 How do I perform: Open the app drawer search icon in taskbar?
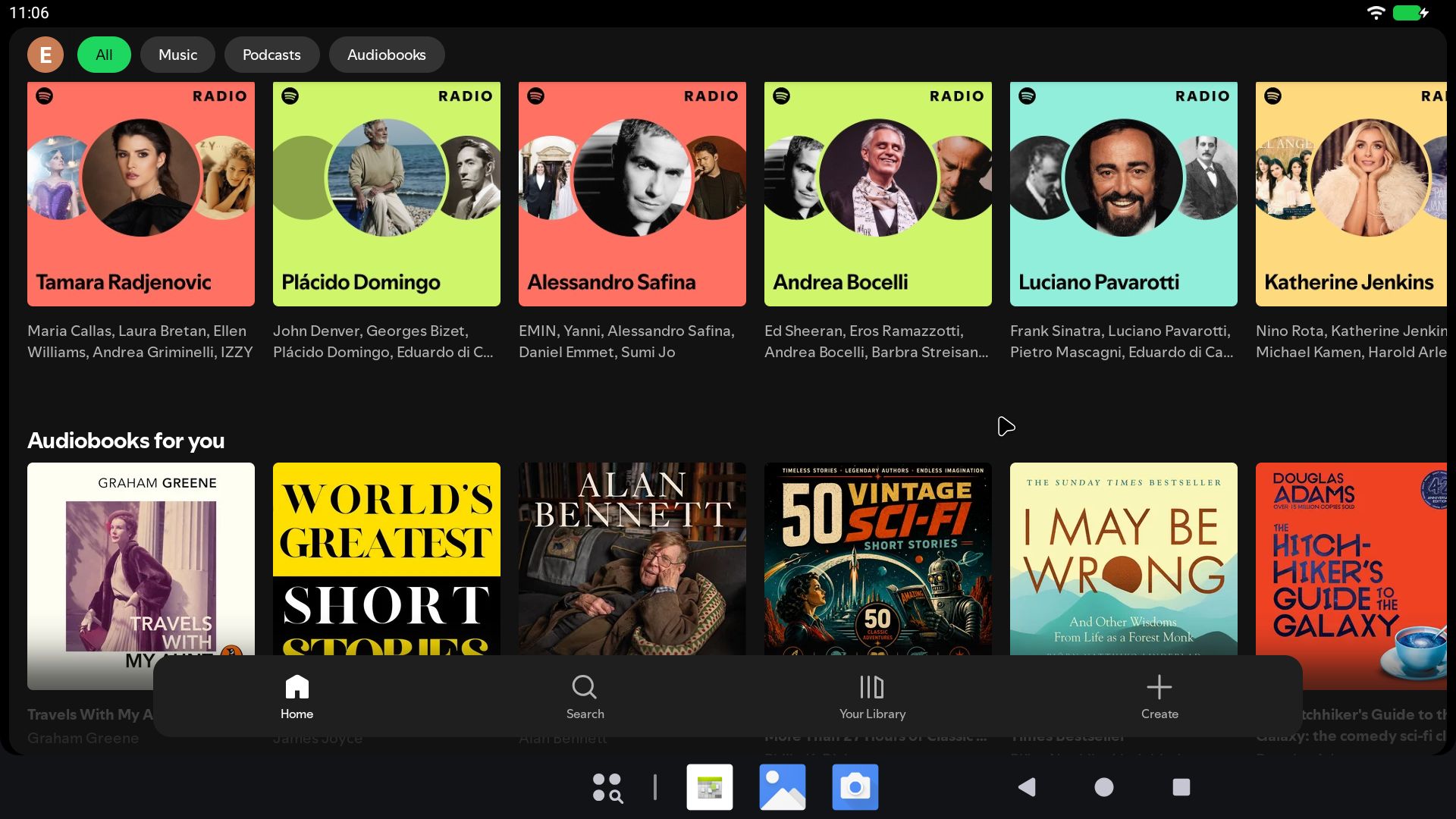[x=607, y=787]
